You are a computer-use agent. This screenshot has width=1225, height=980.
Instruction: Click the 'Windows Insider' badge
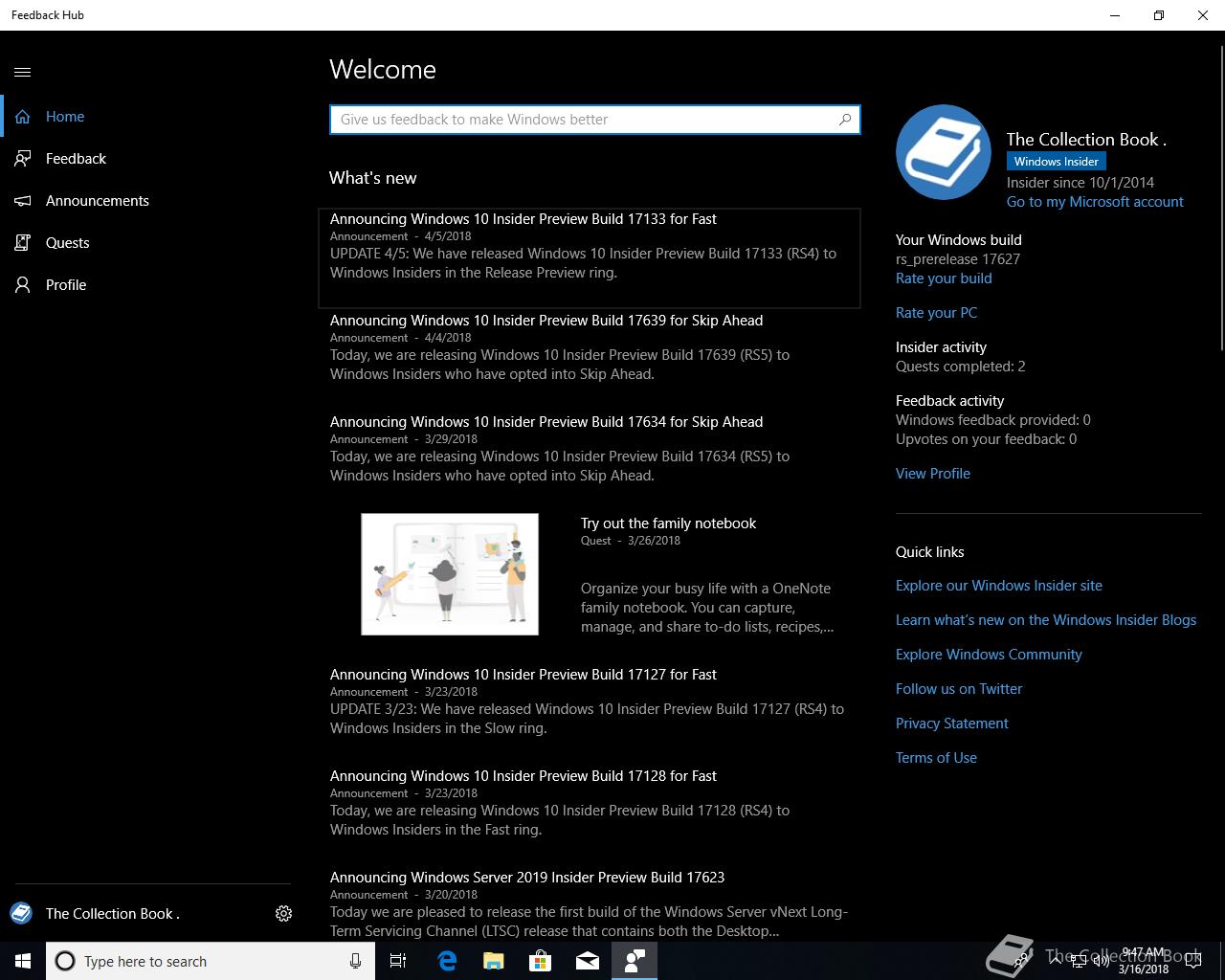1057,162
